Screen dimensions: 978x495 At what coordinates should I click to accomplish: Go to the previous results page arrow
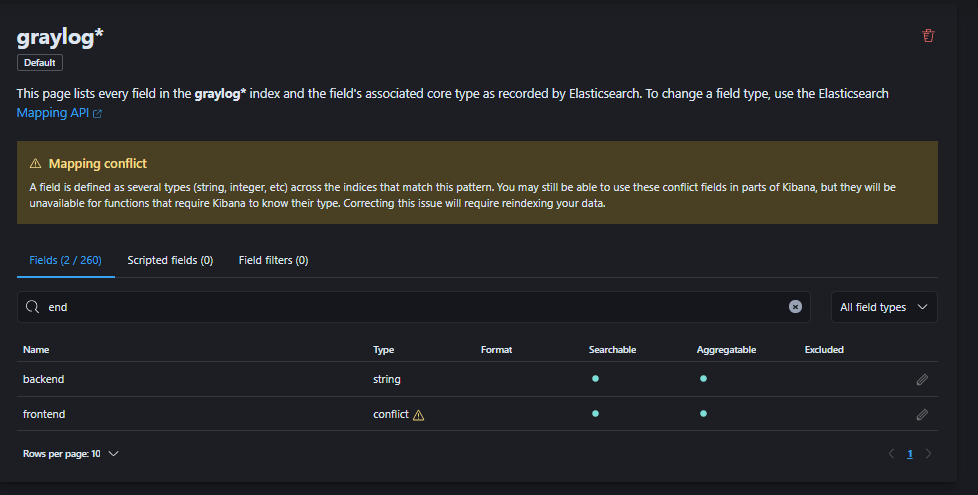pos(891,454)
